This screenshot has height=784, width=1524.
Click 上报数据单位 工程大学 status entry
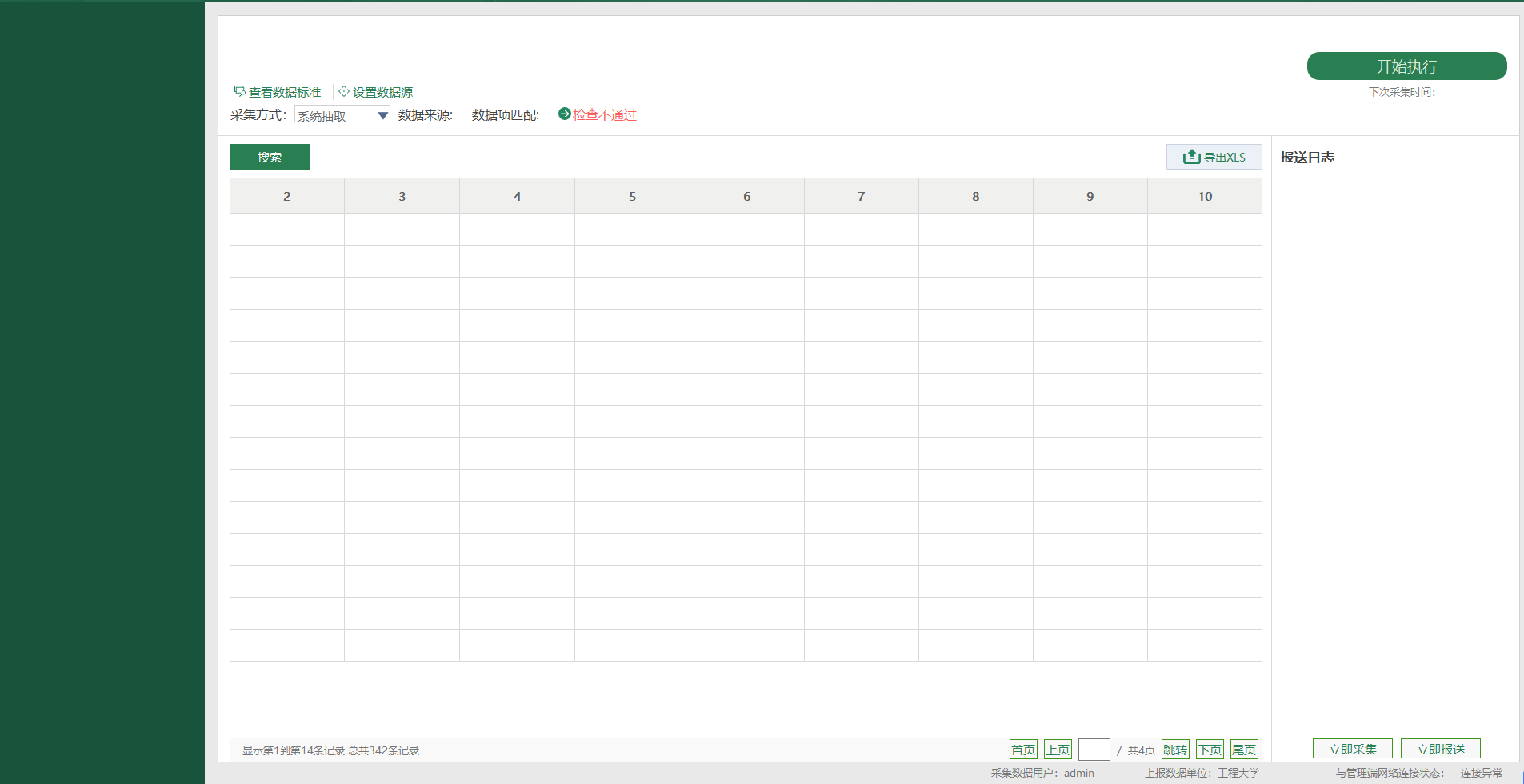(1202, 773)
